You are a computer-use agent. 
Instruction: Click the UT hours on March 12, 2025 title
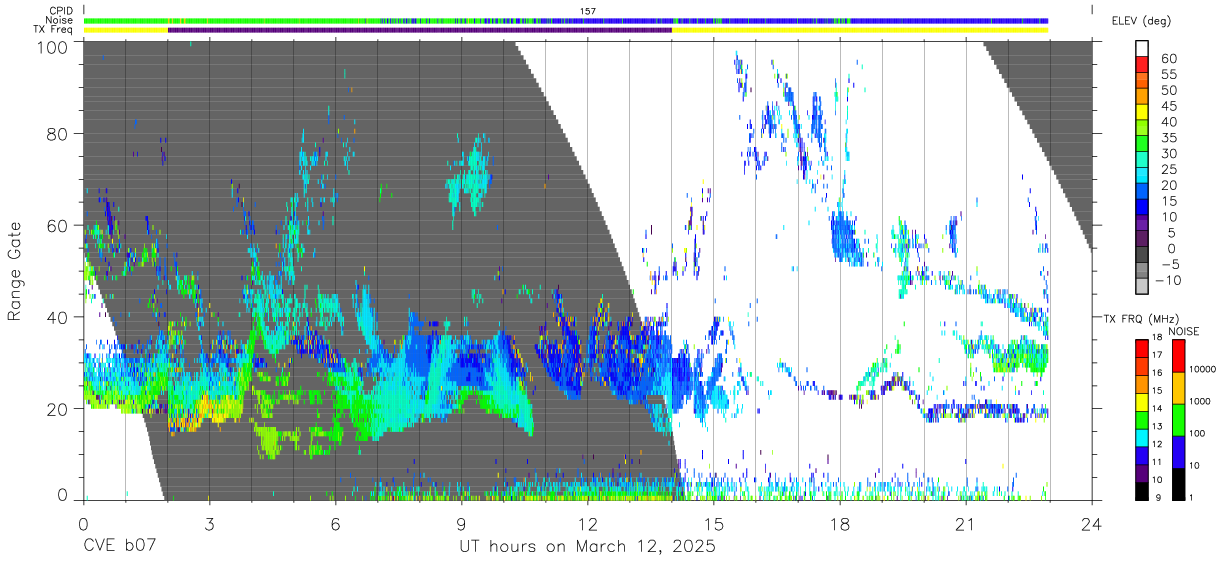(587, 548)
